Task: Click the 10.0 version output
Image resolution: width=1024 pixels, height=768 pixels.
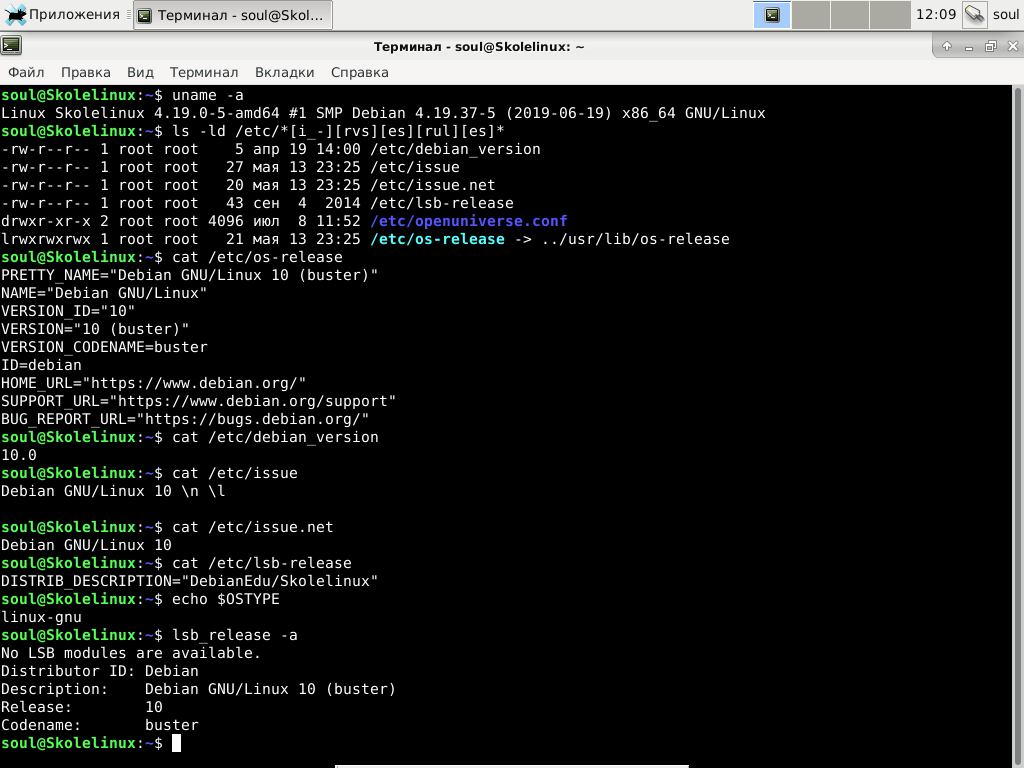Action: [19, 455]
